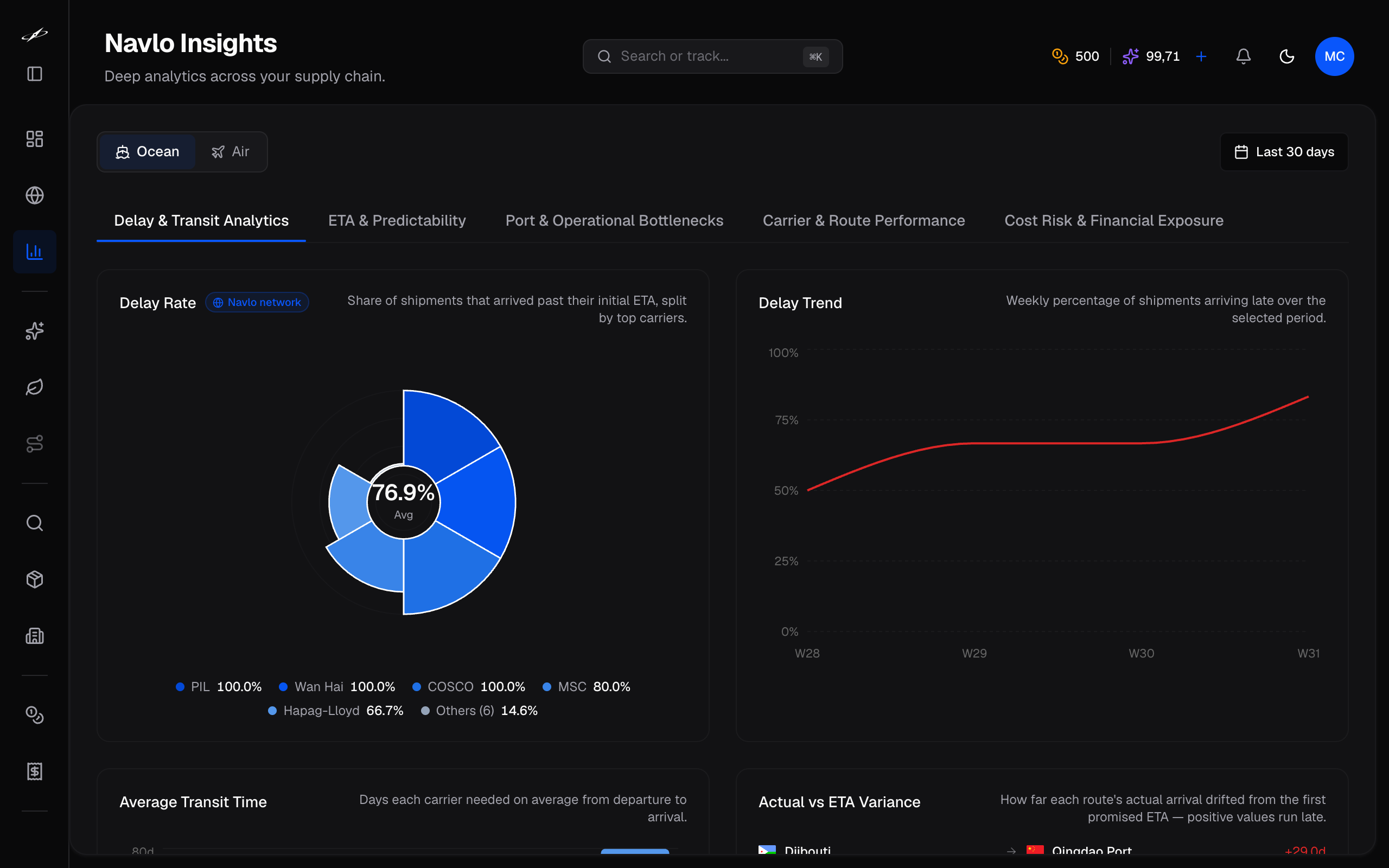
Task: Click the Navlo Insights title
Action: 190,43
